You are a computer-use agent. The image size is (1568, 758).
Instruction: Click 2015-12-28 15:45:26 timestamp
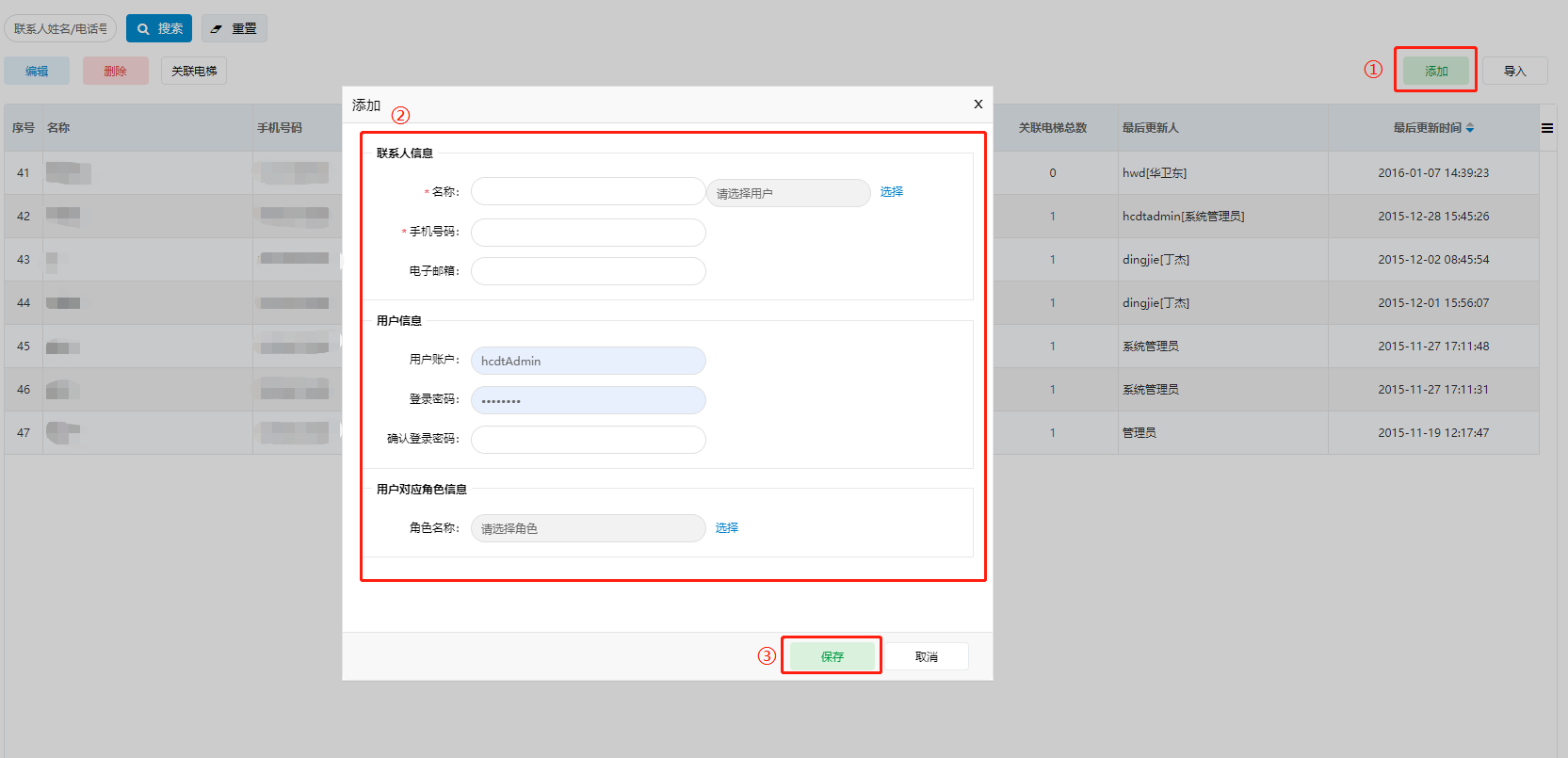[1433, 217]
